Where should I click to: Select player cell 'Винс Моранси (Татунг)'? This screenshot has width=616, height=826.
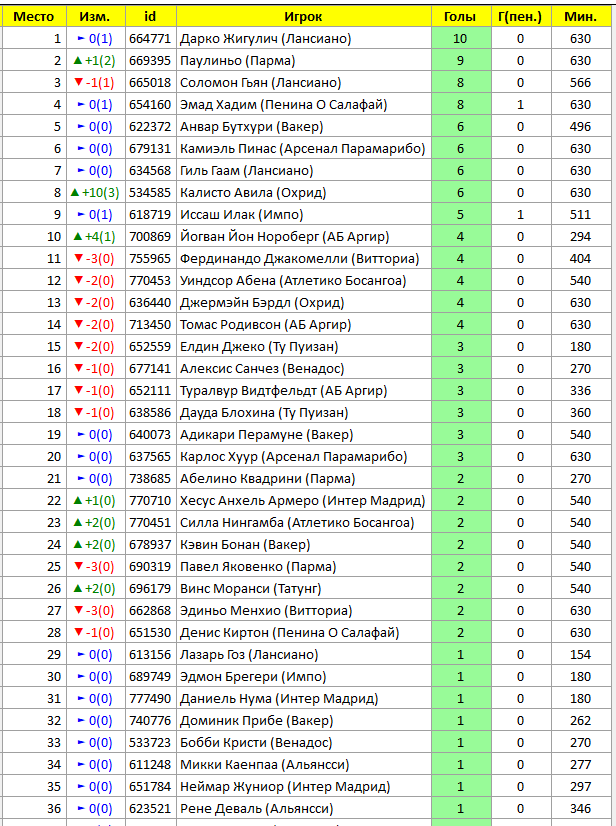pos(304,588)
